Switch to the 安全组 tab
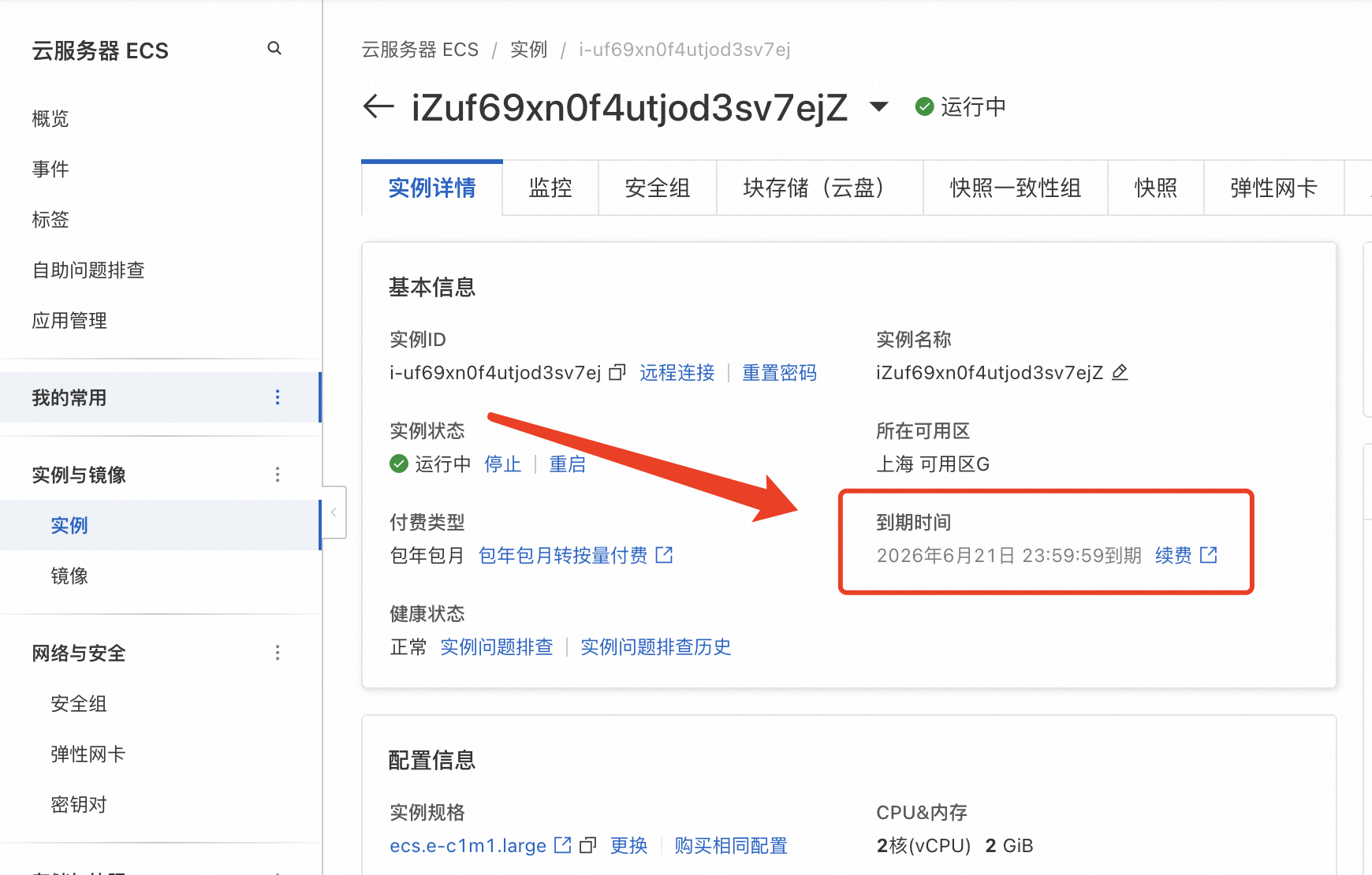 [x=658, y=188]
